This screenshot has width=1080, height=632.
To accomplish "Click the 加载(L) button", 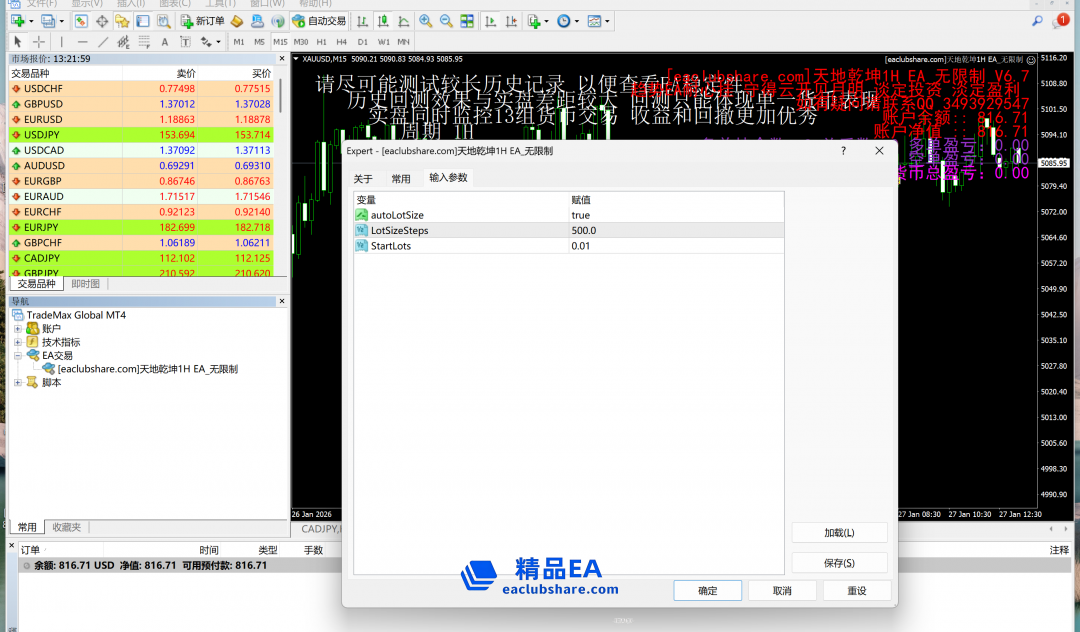I will click(839, 532).
